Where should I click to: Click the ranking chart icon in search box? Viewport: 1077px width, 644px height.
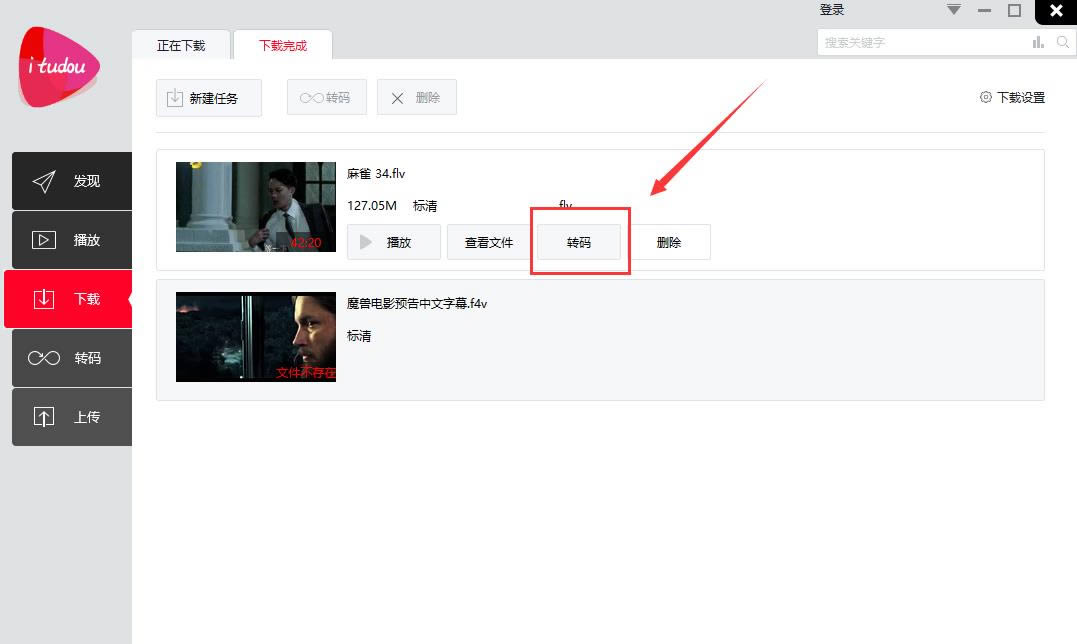[1038, 43]
